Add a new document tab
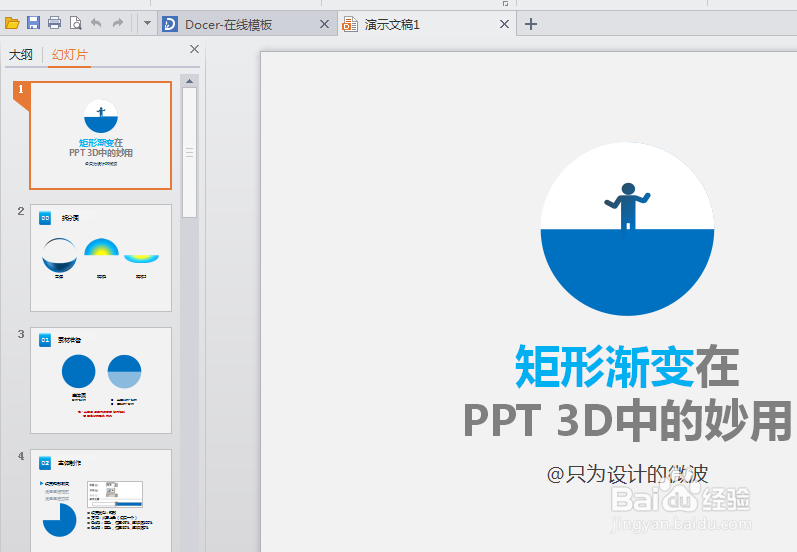 (531, 24)
